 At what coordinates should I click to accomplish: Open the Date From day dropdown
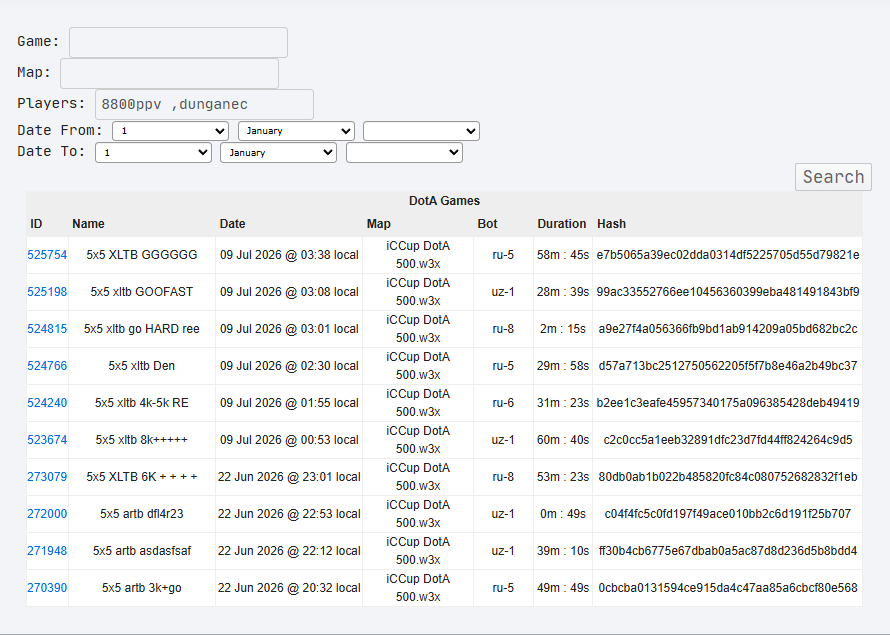point(170,131)
